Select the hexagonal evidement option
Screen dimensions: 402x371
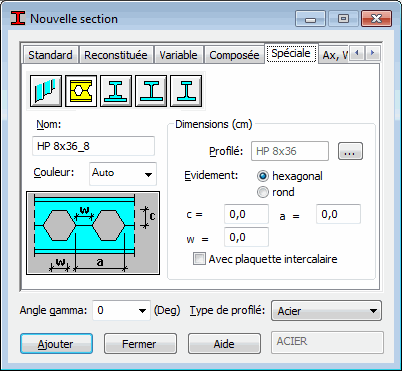click(x=263, y=176)
